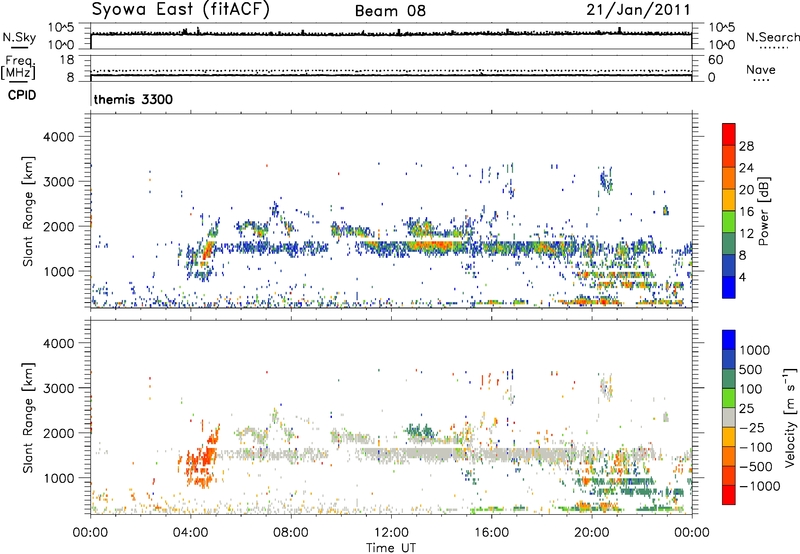Image resolution: width=800 pixels, height=554 pixels.
Task: Click the '-500' velocity colorbar tick label
Action: coord(755,466)
